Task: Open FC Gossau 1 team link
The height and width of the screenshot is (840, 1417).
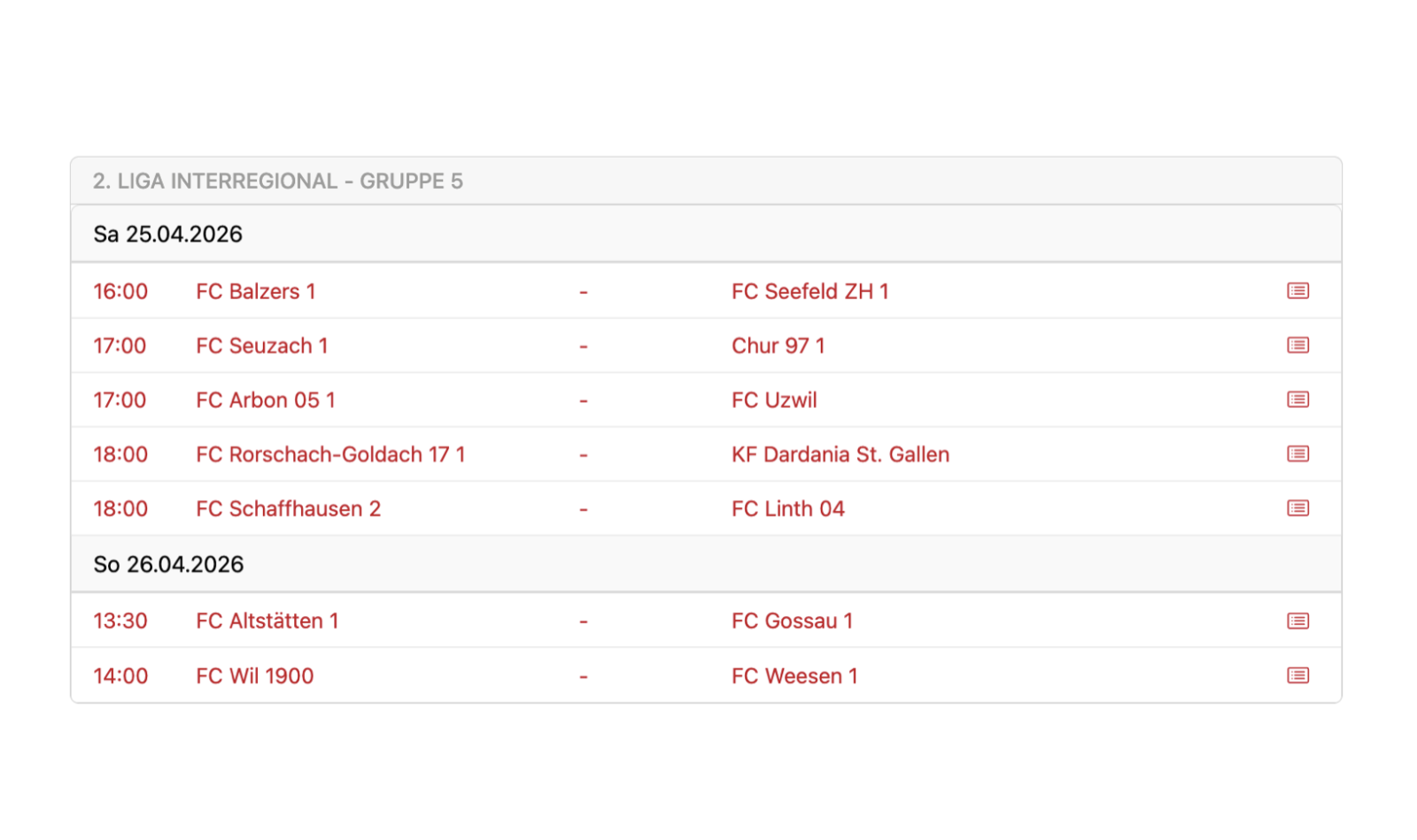Action: (792, 621)
